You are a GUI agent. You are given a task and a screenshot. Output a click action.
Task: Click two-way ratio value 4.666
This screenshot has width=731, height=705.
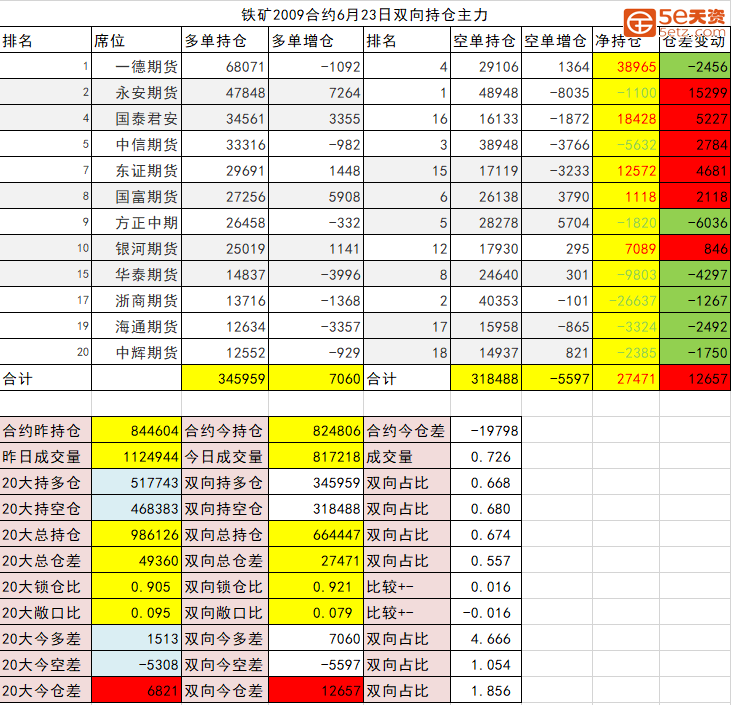(x=485, y=639)
